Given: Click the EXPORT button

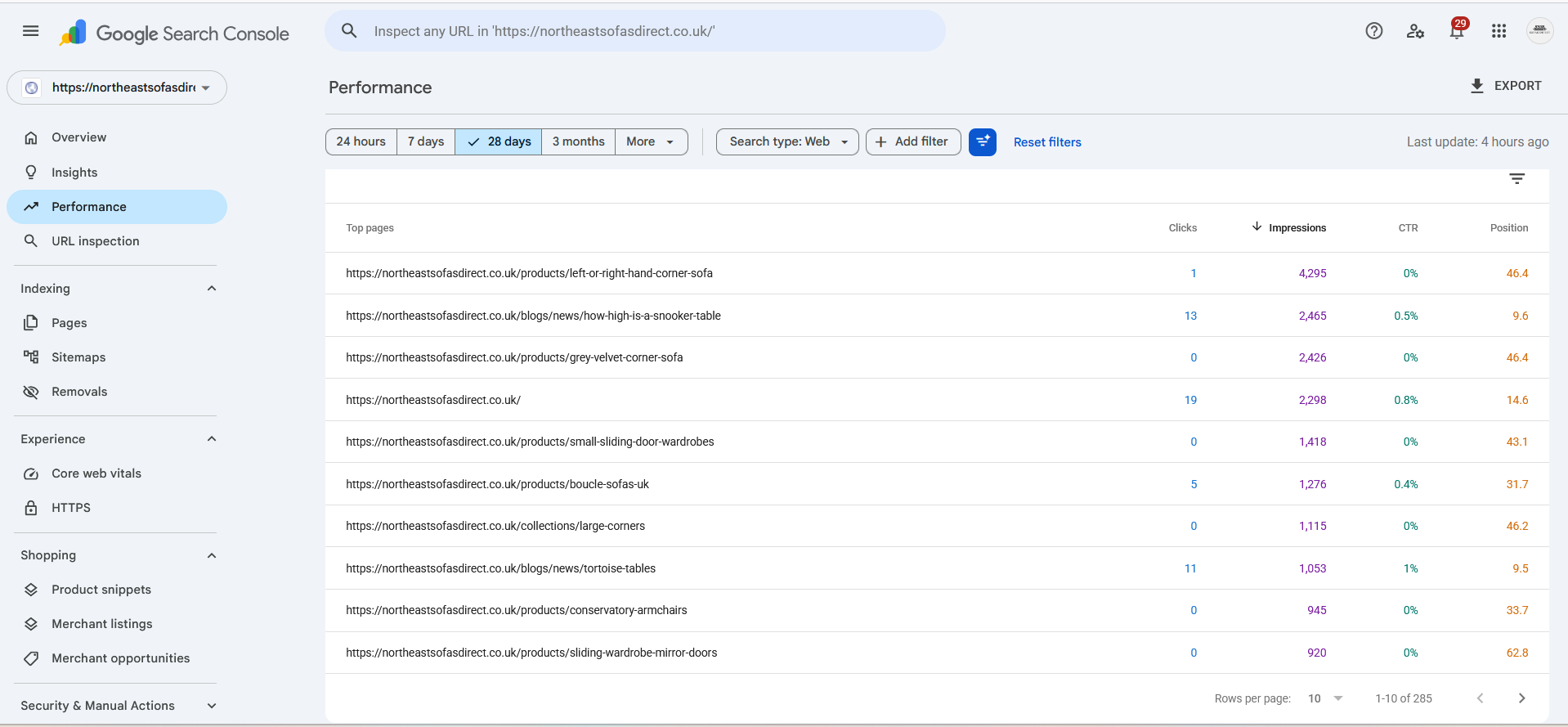Looking at the screenshot, I should pos(1505,86).
